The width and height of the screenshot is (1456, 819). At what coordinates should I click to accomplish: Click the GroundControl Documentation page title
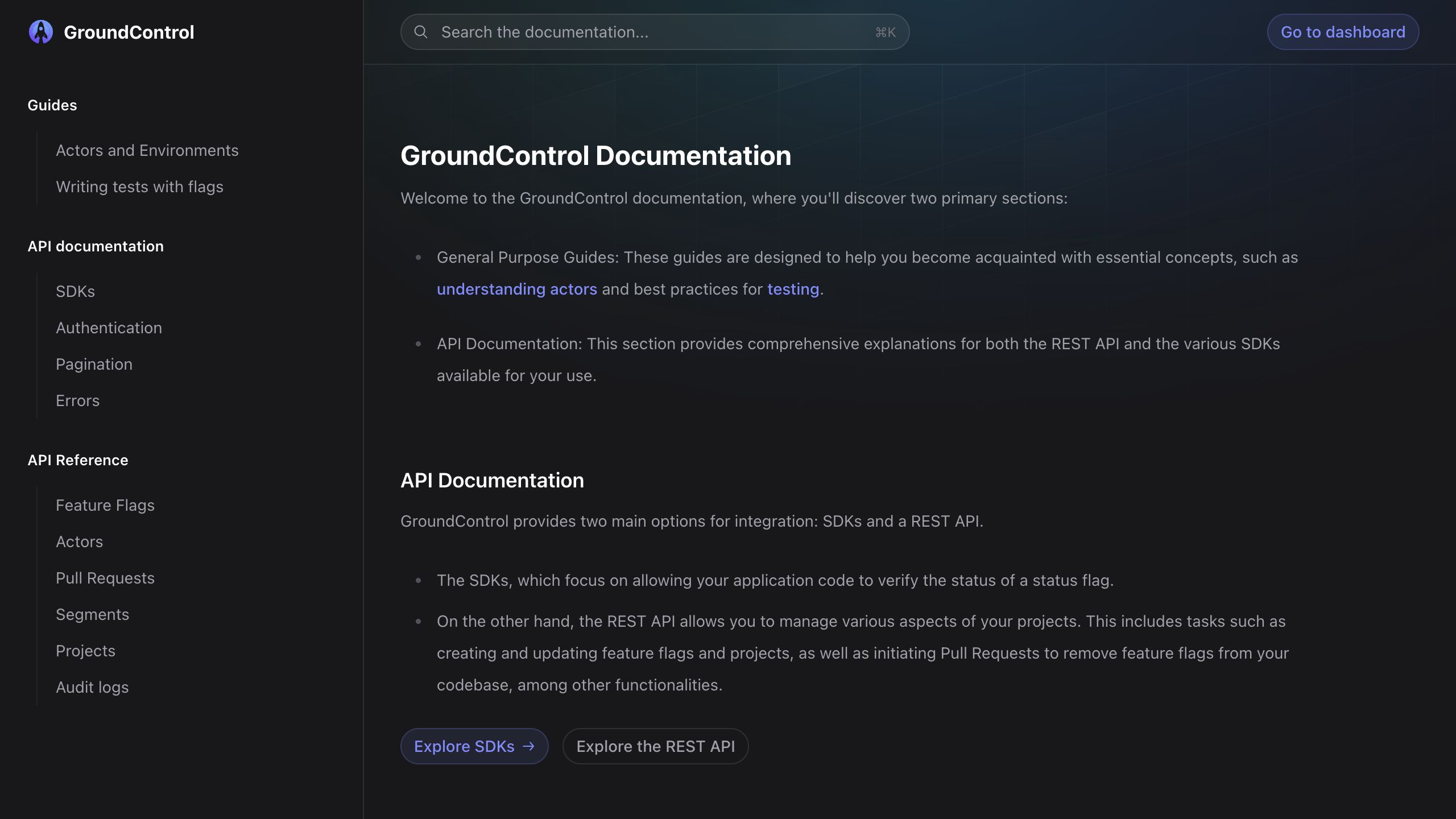click(x=595, y=156)
